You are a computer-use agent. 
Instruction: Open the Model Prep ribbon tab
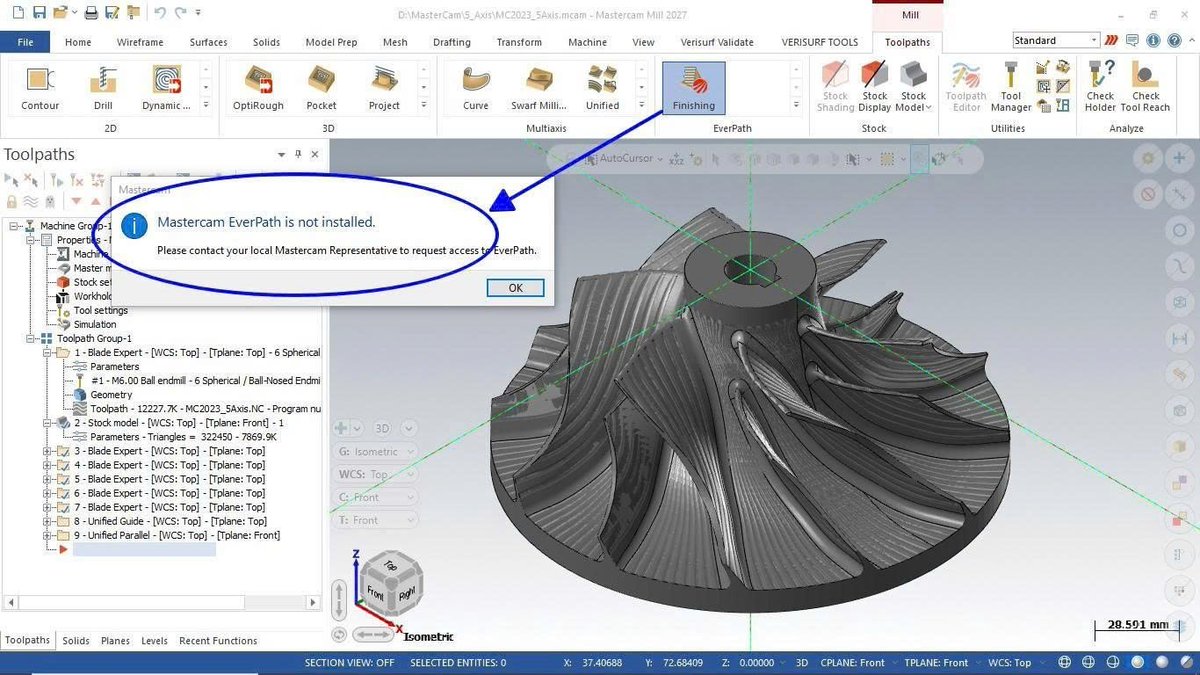click(332, 42)
